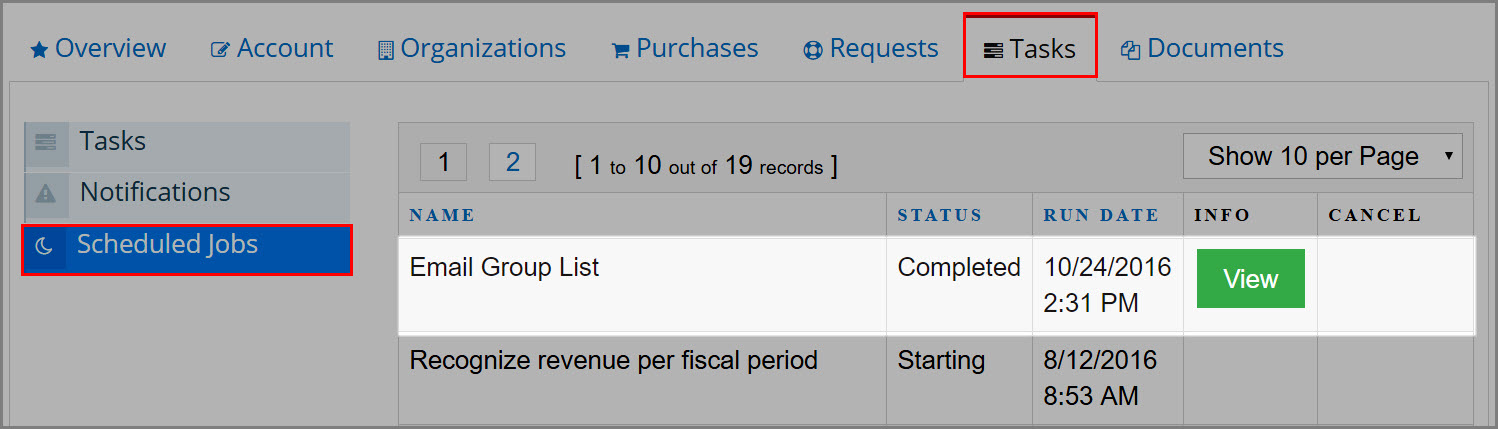Sort by the Status column header
Image resolution: width=1498 pixels, height=429 pixels.
(940, 215)
